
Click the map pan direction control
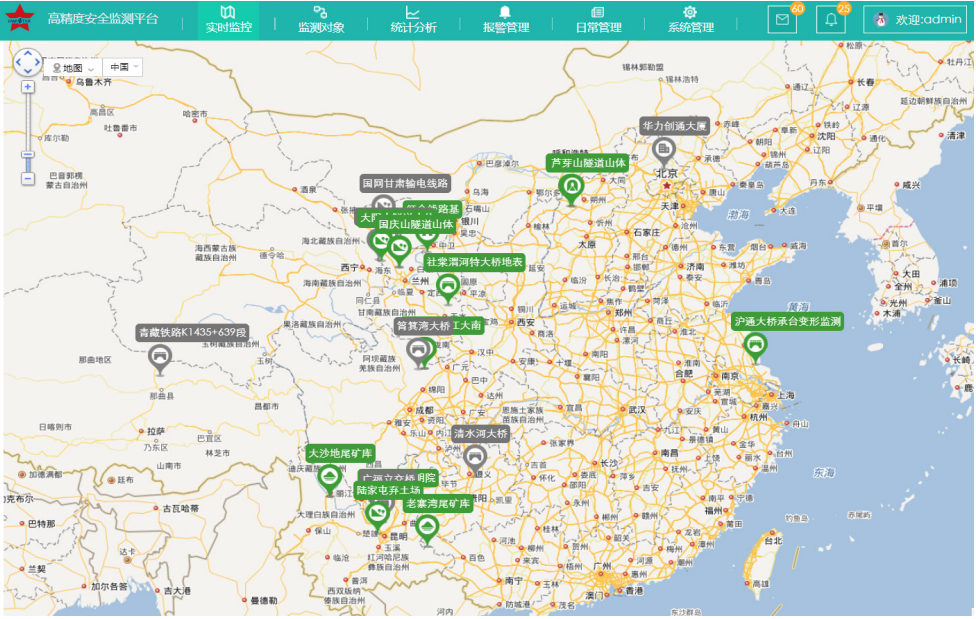pyautogui.click(x=28, y=62)
